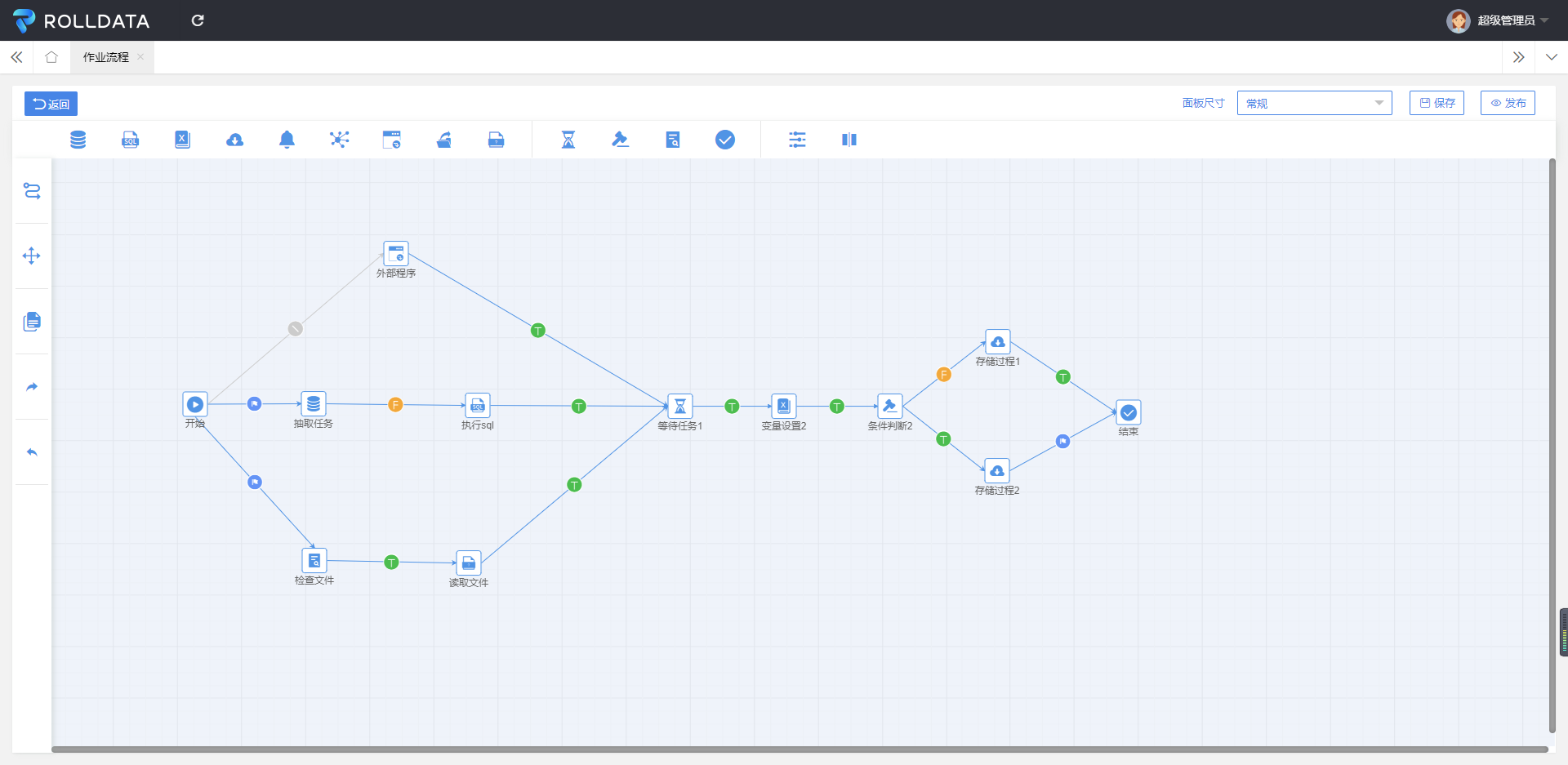Select the 结束 node on canvas

coord(1129,412)
